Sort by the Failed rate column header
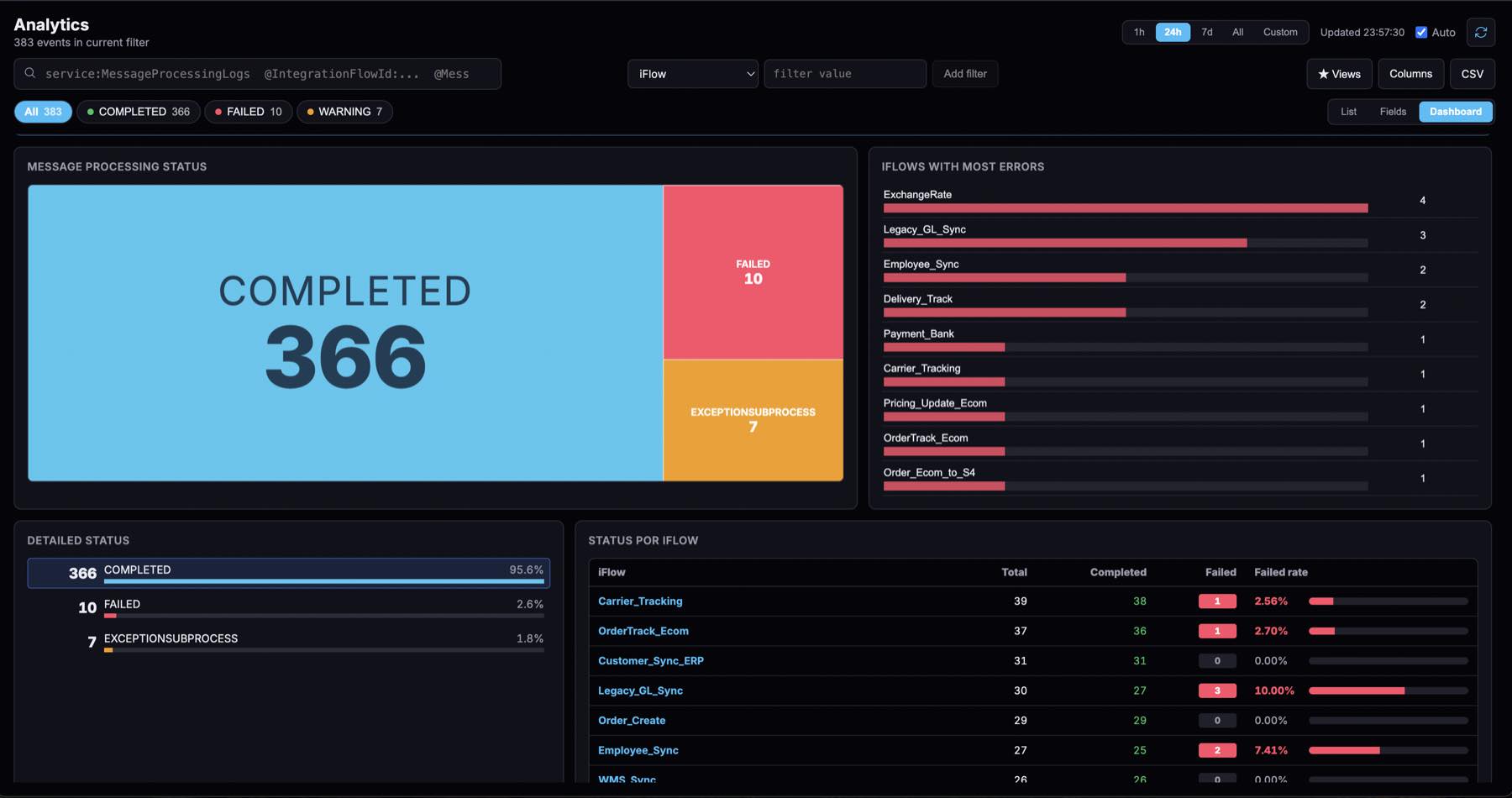The width and height of the screenshot is (1512, 798). (x=1281, y=572)
